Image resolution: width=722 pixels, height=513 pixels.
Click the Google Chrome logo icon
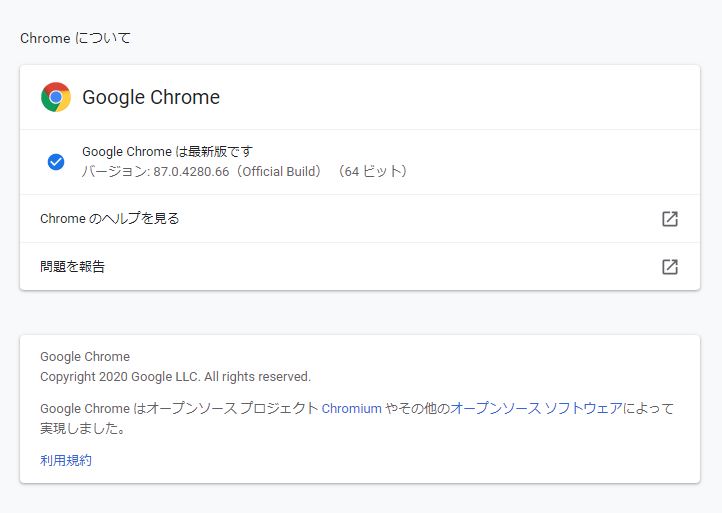point(56,97)
